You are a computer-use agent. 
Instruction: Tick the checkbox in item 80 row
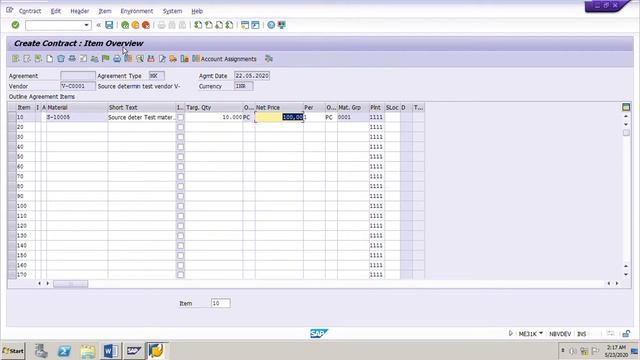tap(180, 186)
